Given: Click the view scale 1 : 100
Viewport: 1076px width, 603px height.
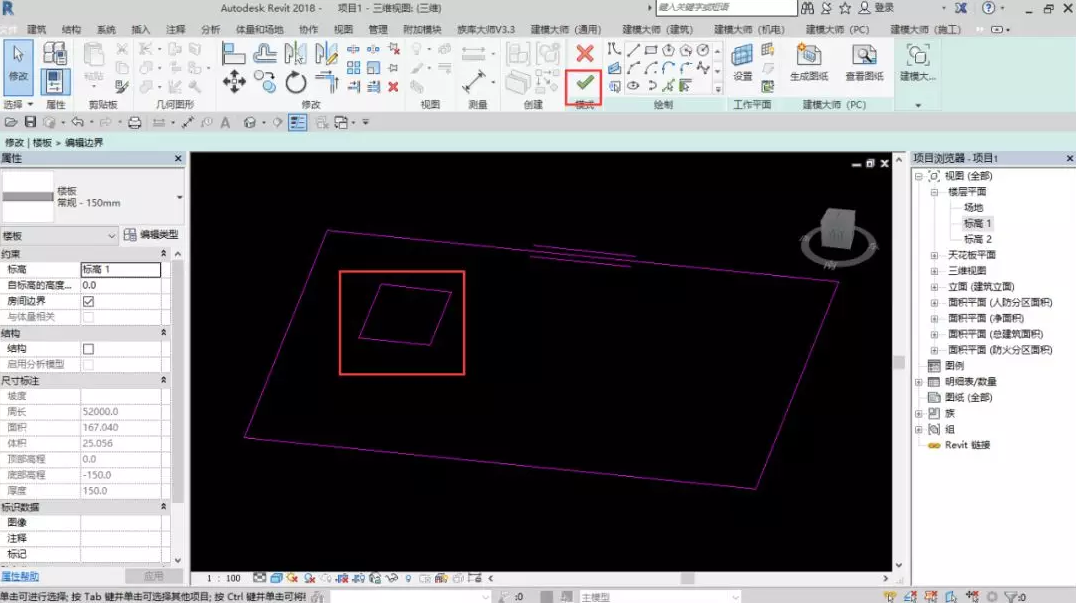Looking at the screenshot, I should [x=224, y=578].
